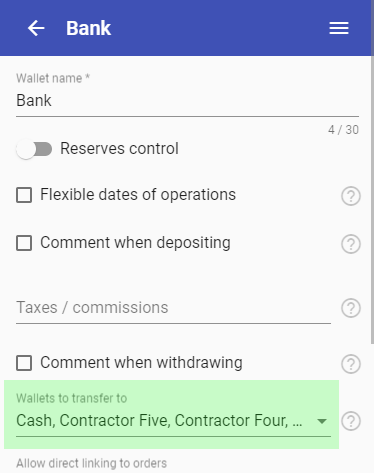Enable Comment when depositing checkbox
This screenshot has height=473, width=374.
[x=24, y=243]
